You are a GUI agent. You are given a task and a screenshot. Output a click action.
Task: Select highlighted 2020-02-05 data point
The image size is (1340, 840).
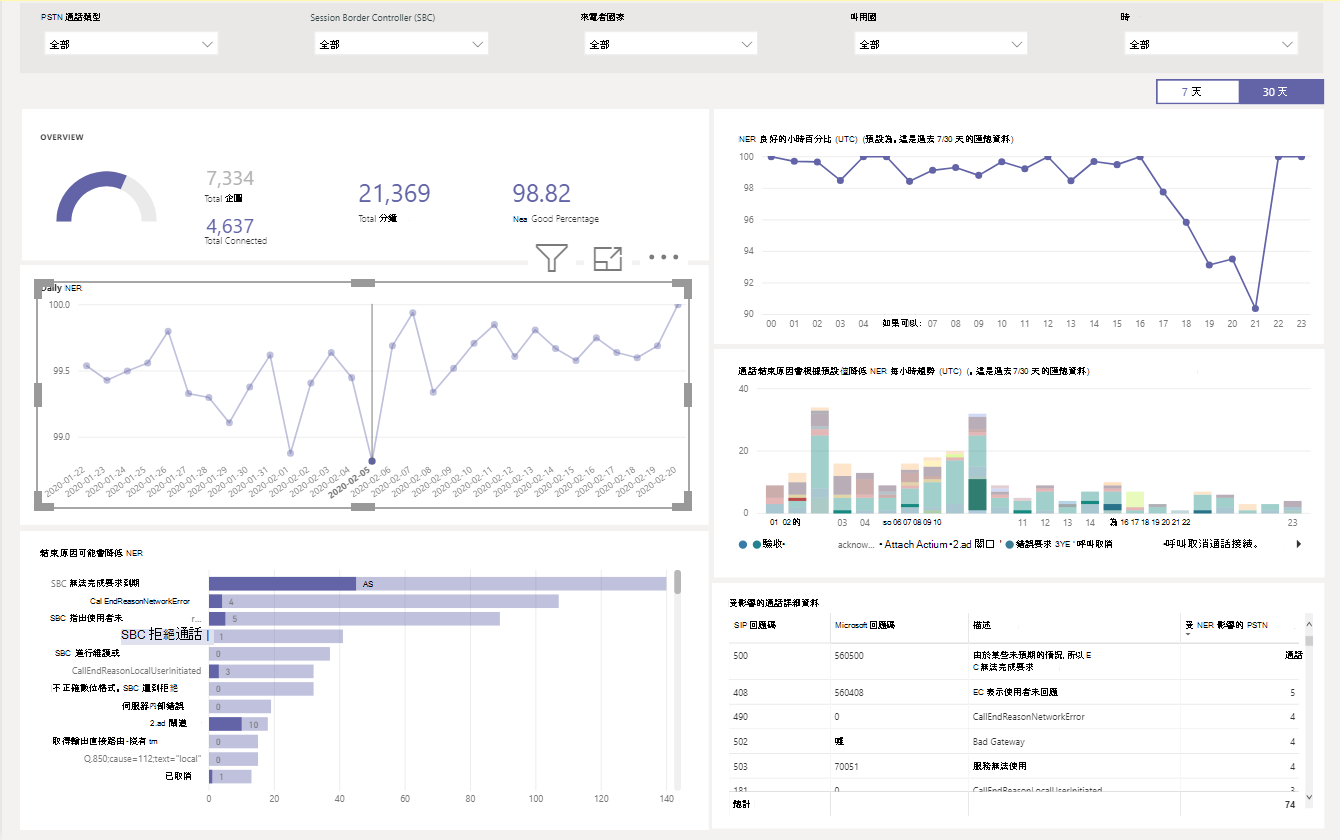[372, 461]
